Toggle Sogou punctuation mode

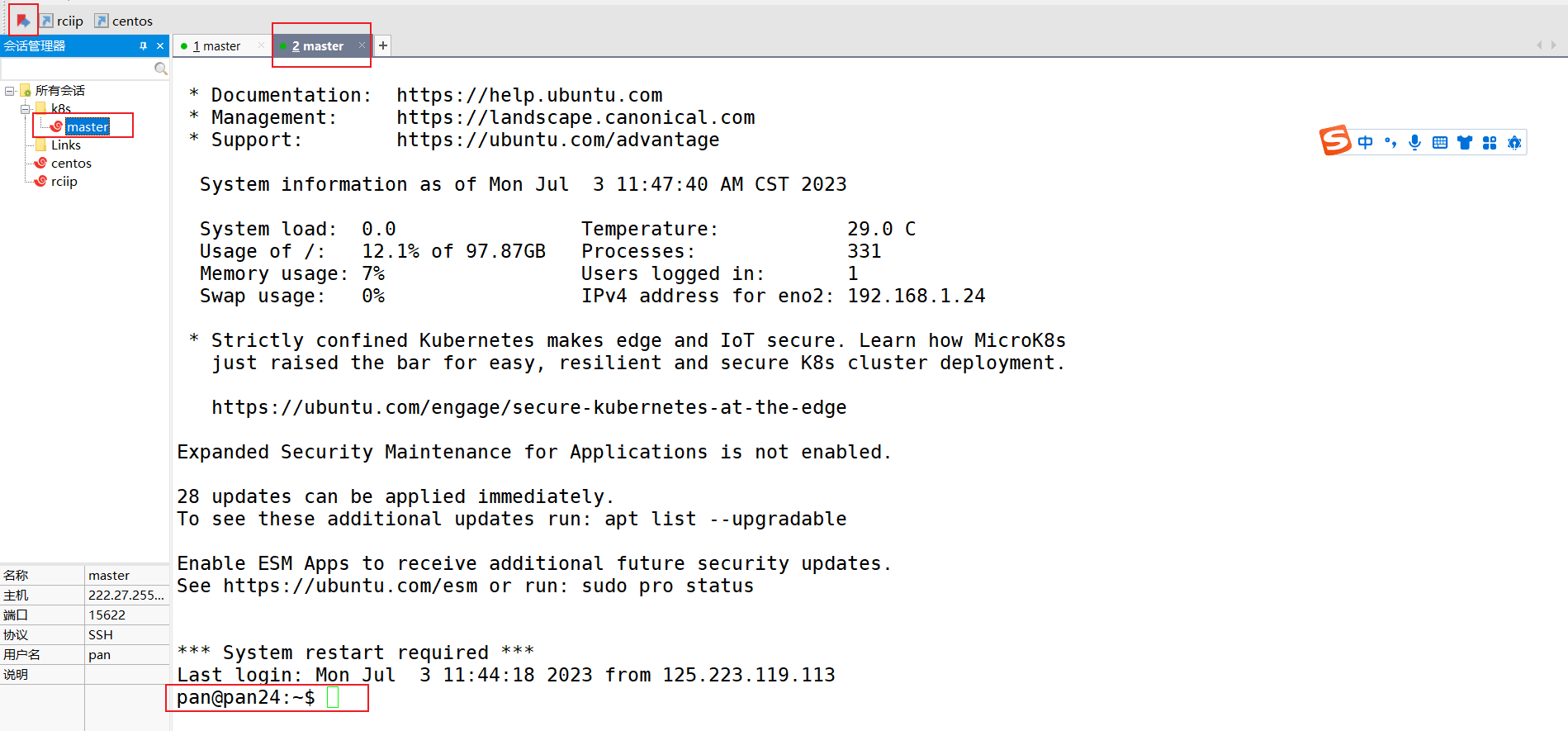tap(1390, 142)
